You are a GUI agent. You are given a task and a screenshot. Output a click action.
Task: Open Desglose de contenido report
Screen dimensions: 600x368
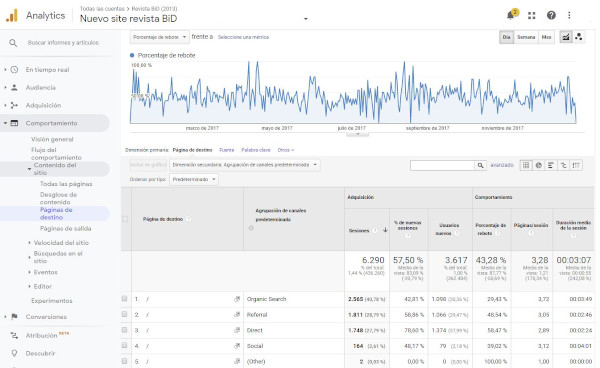(59, 198)
